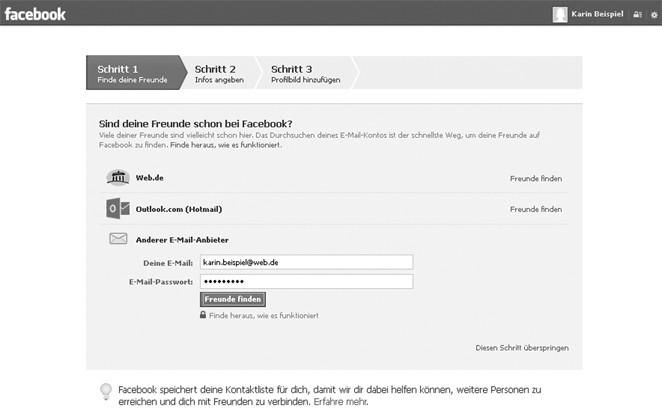Open Karin Beispiel profile name link
The image size is (662, 411).
click(x=597, y=14)
